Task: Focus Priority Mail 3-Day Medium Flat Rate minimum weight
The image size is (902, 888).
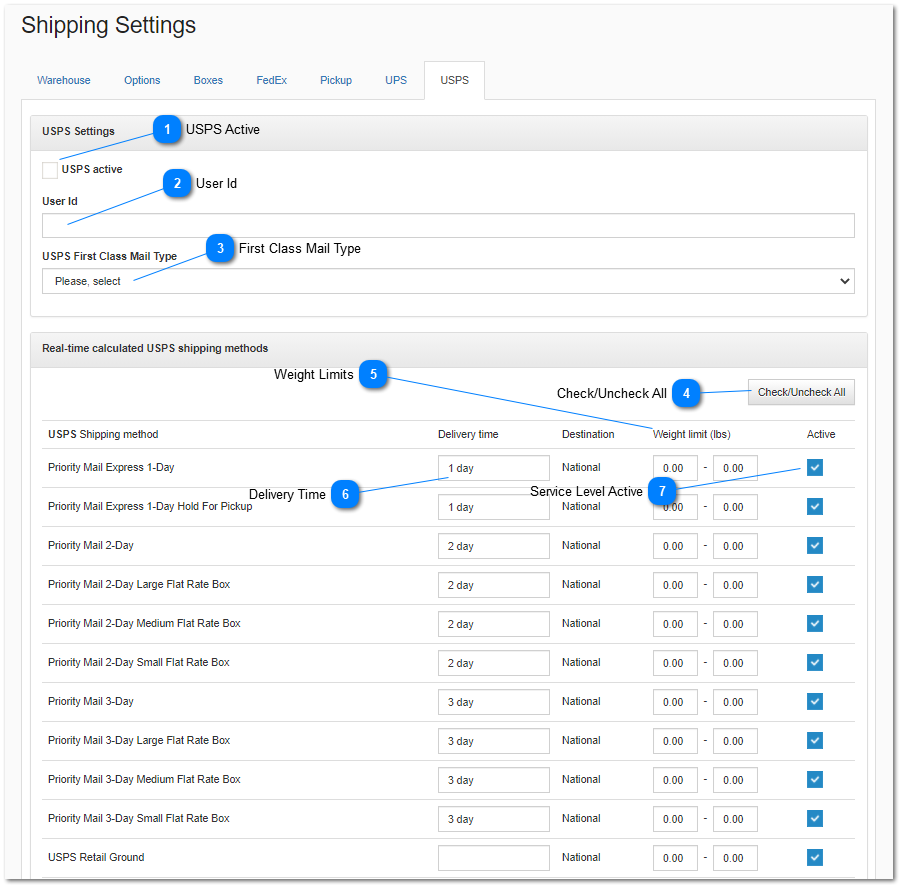Action: [x=675, y=780]
